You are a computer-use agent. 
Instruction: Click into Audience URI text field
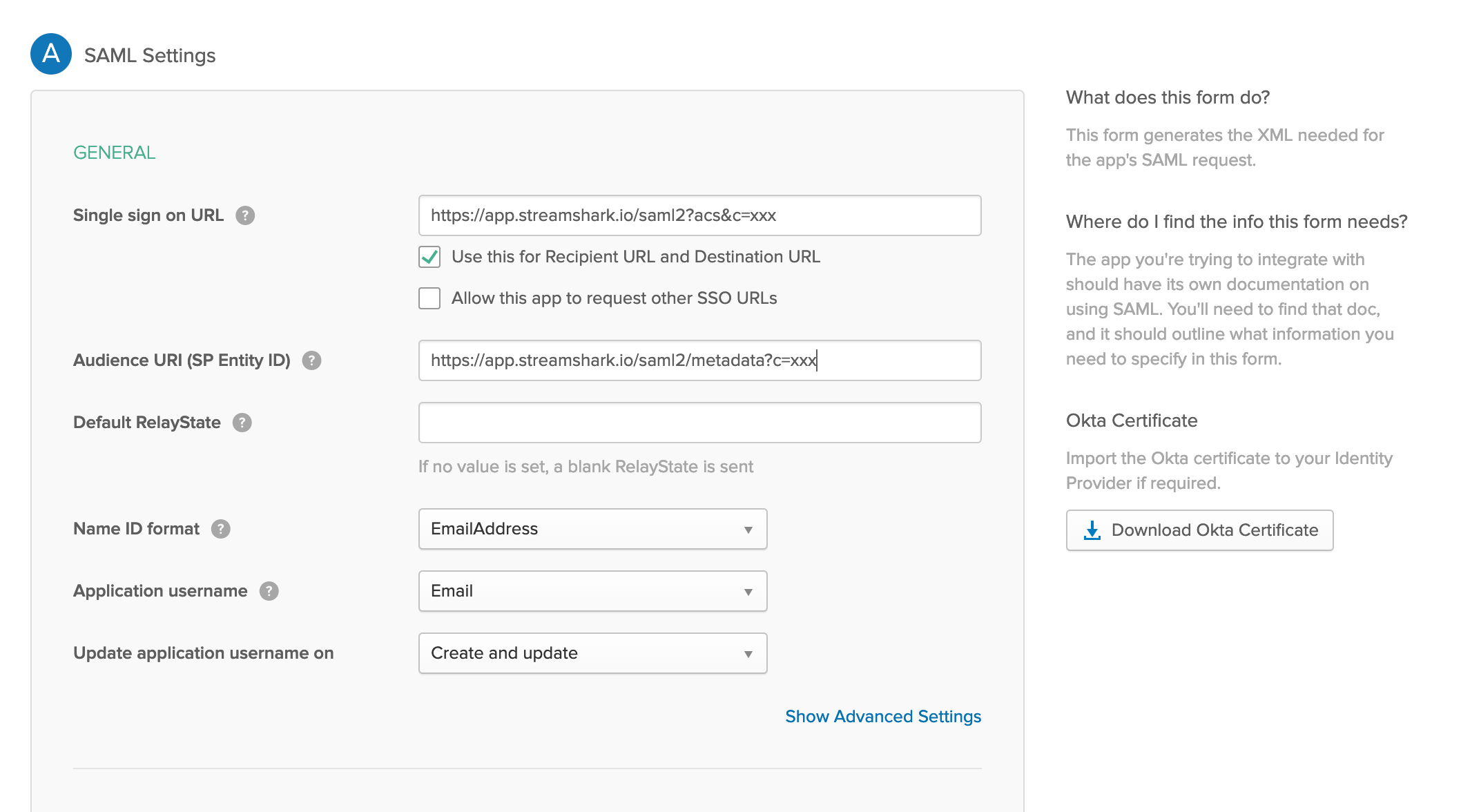tap(700, 360)
